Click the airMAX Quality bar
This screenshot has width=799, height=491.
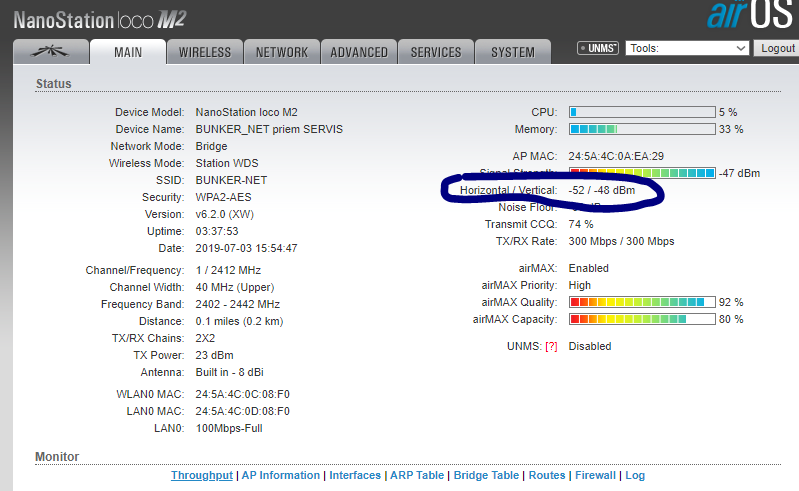[642, 301]
